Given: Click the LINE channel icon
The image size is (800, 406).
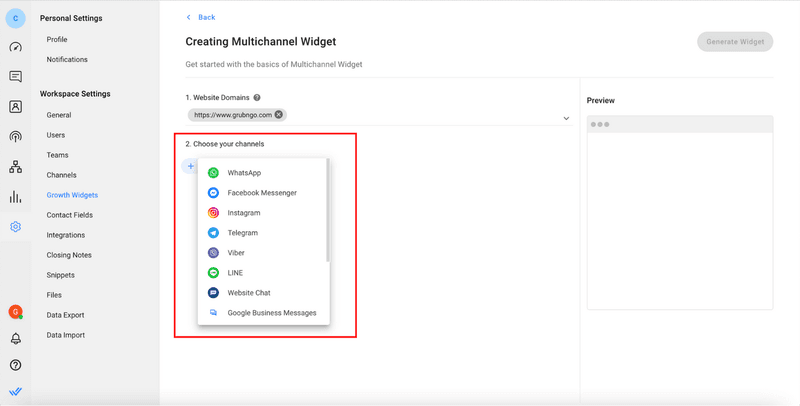Looking at the screenshot, I should coord(213,273).
